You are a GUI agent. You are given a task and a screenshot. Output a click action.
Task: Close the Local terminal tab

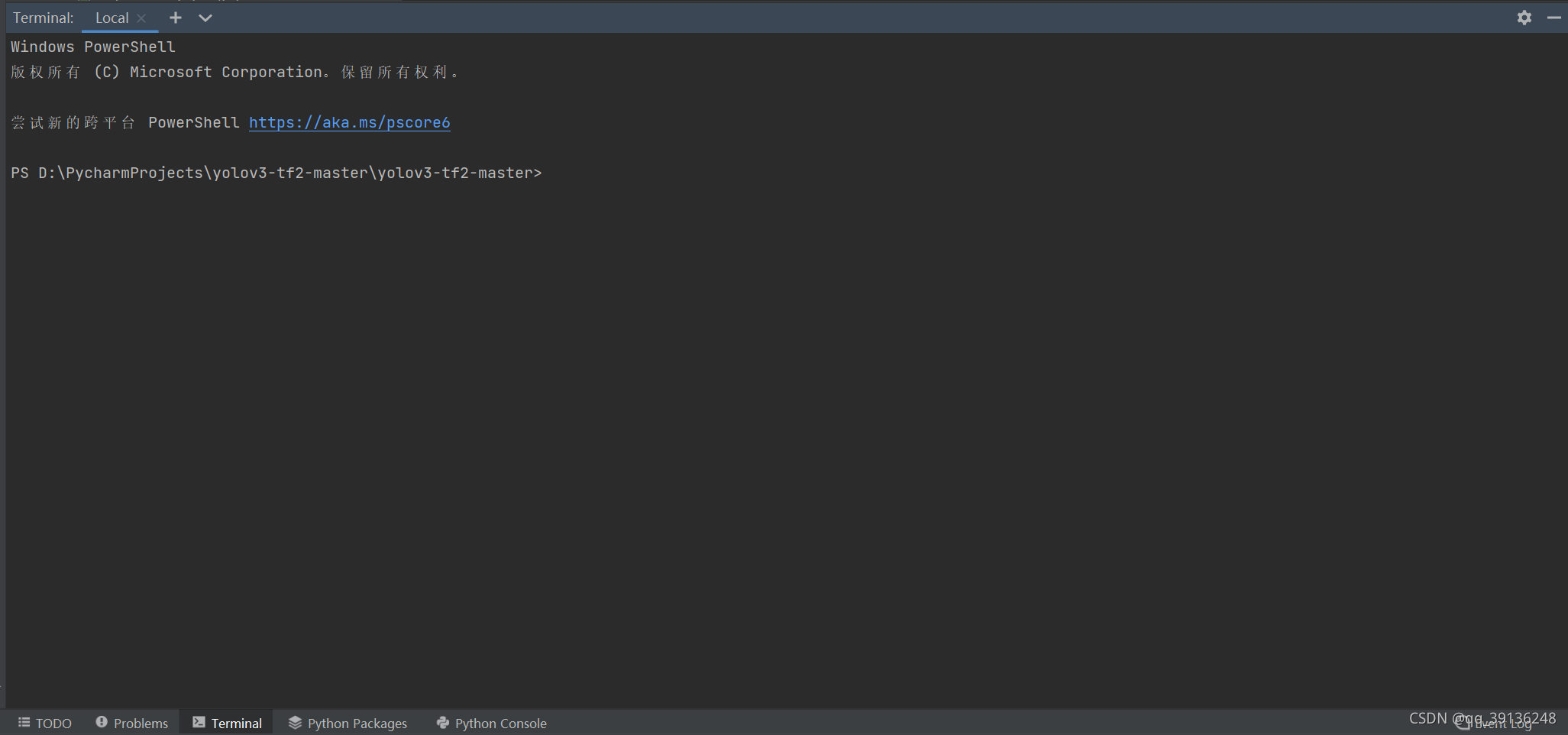141,18
